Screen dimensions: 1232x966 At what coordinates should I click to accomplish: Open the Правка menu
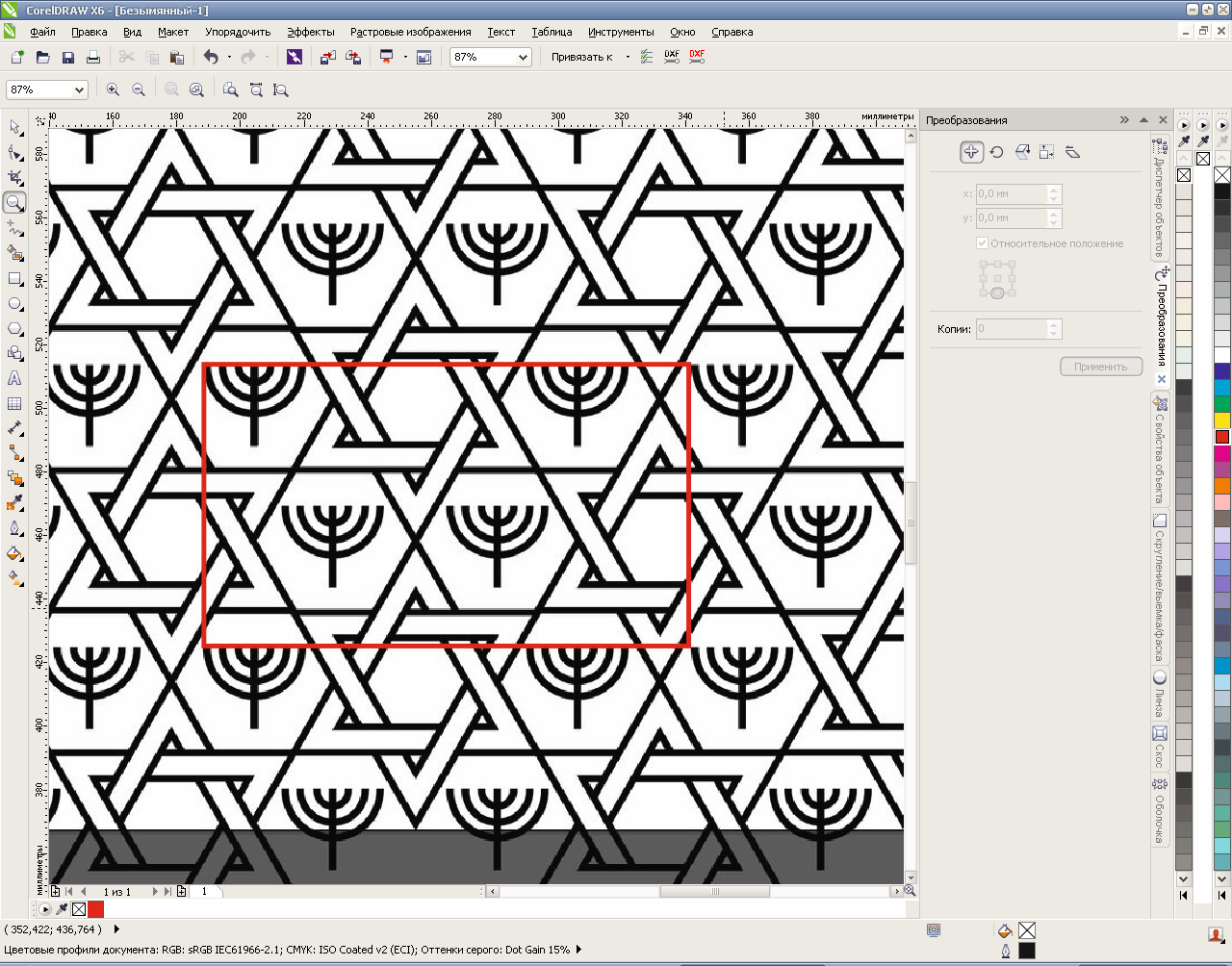tap(90, 32)
